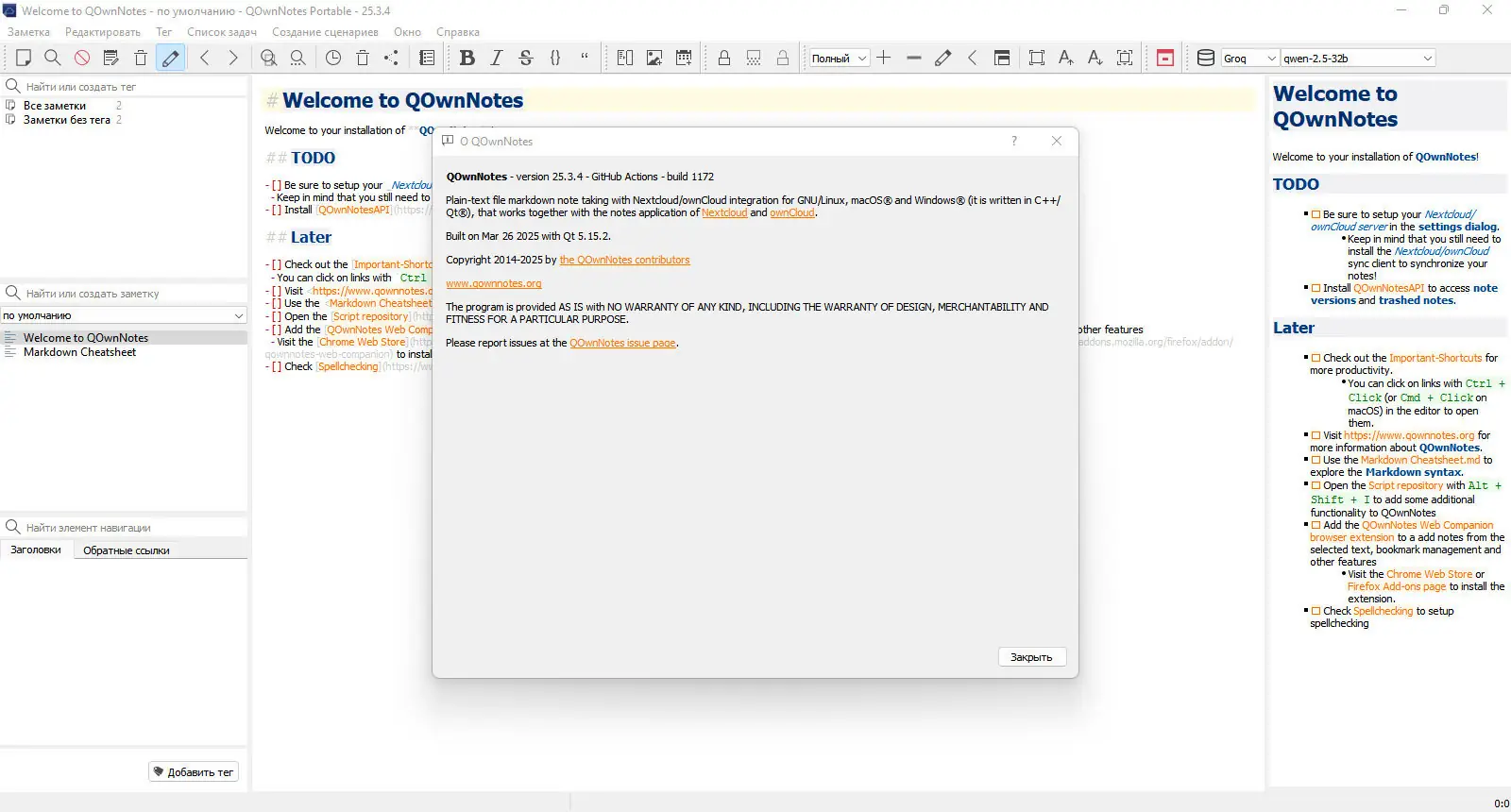Open the 'по умолчанию' note folder dropdown

124,315
